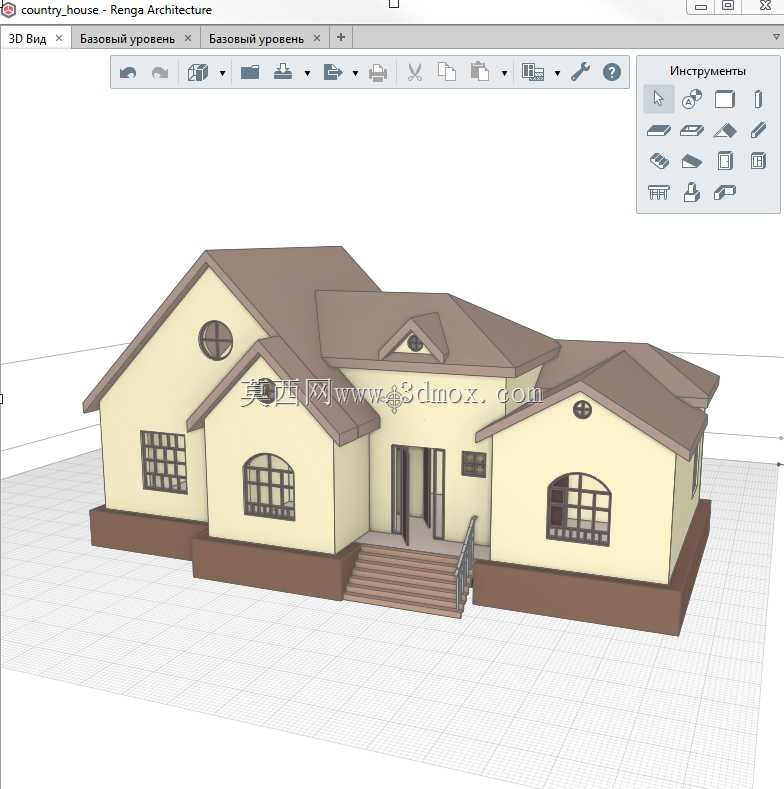Viewport: 784px width, 789px height.
Task: Minimize the Renga Architecture window
Action: point(701,7)
